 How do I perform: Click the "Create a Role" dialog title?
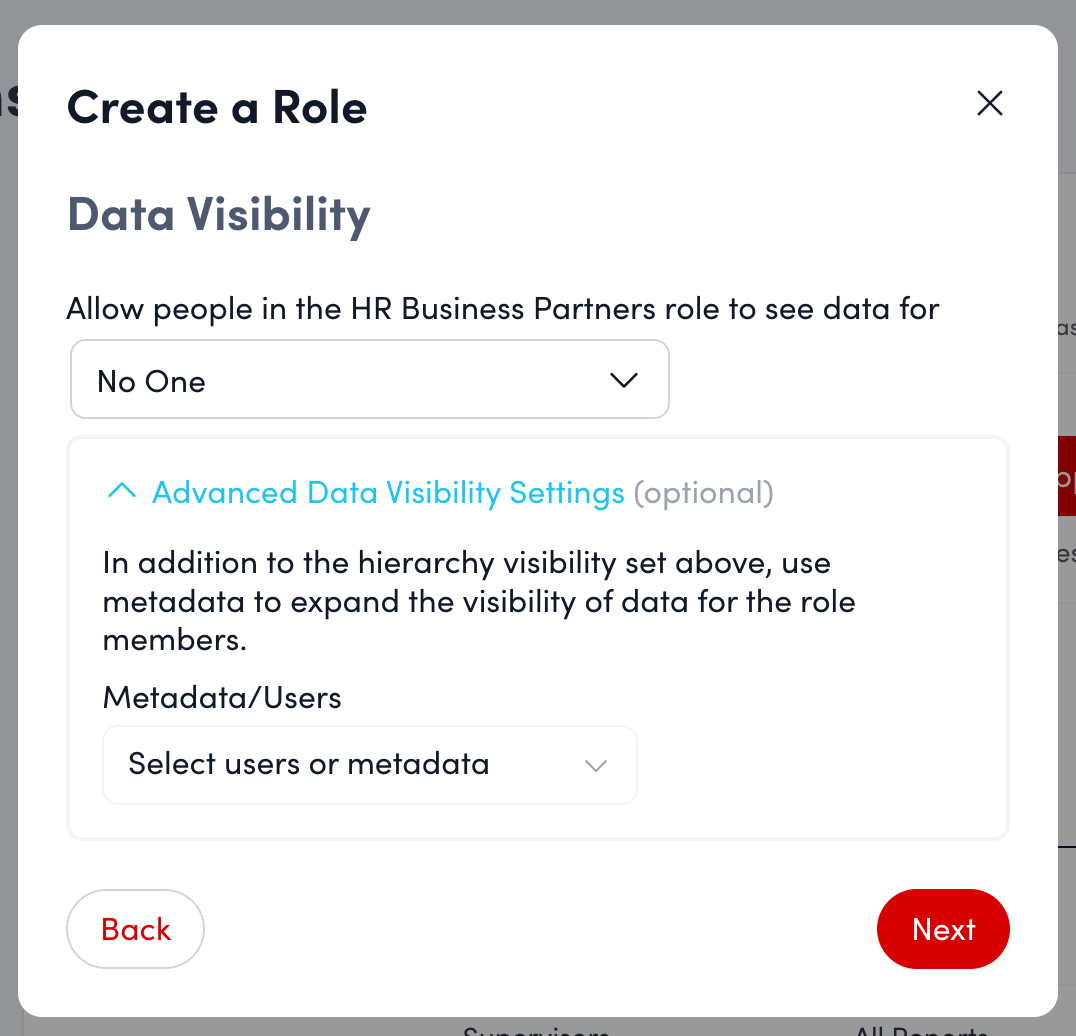tap(217, 107)
